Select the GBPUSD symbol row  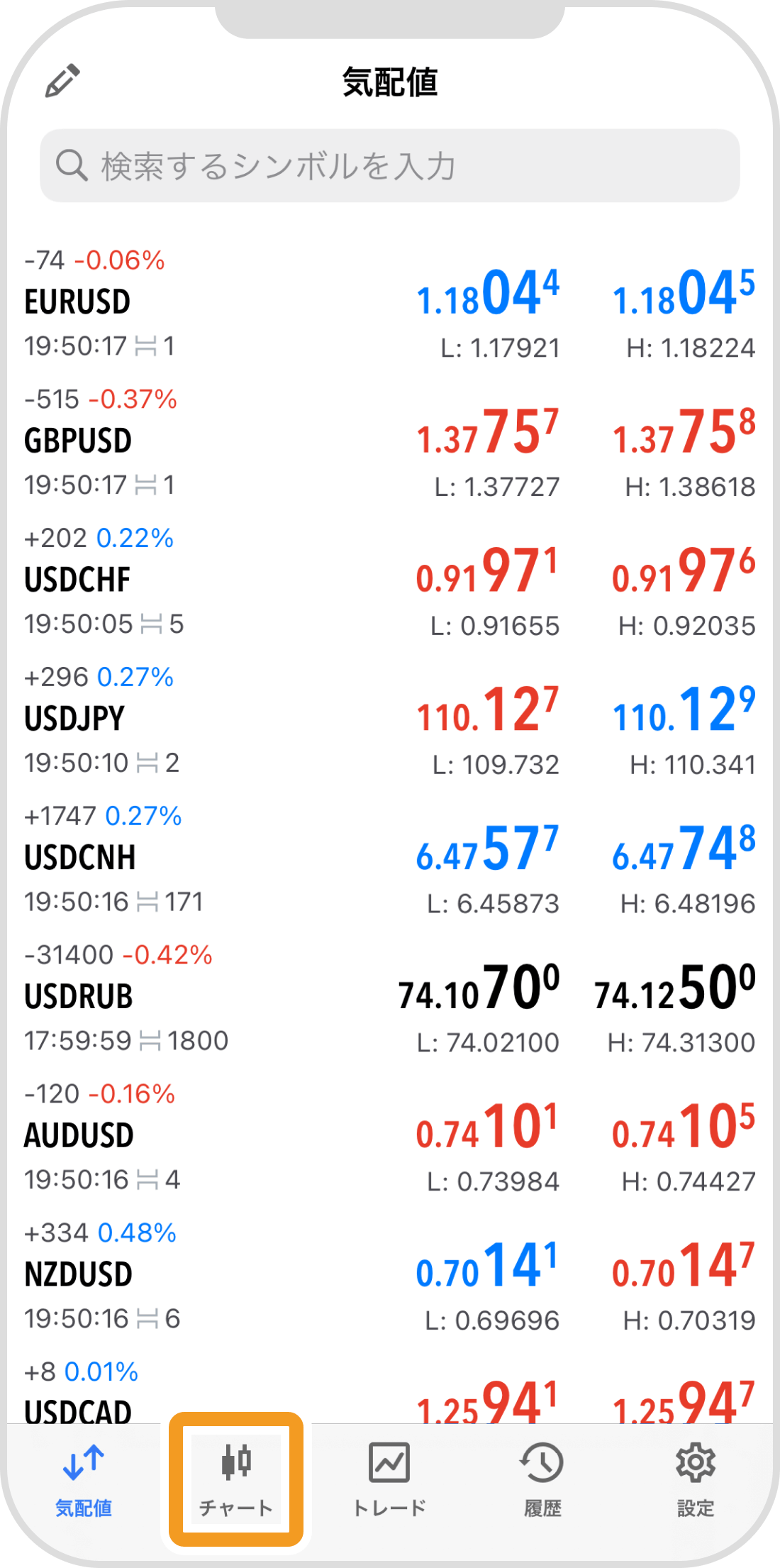(390, 443)
